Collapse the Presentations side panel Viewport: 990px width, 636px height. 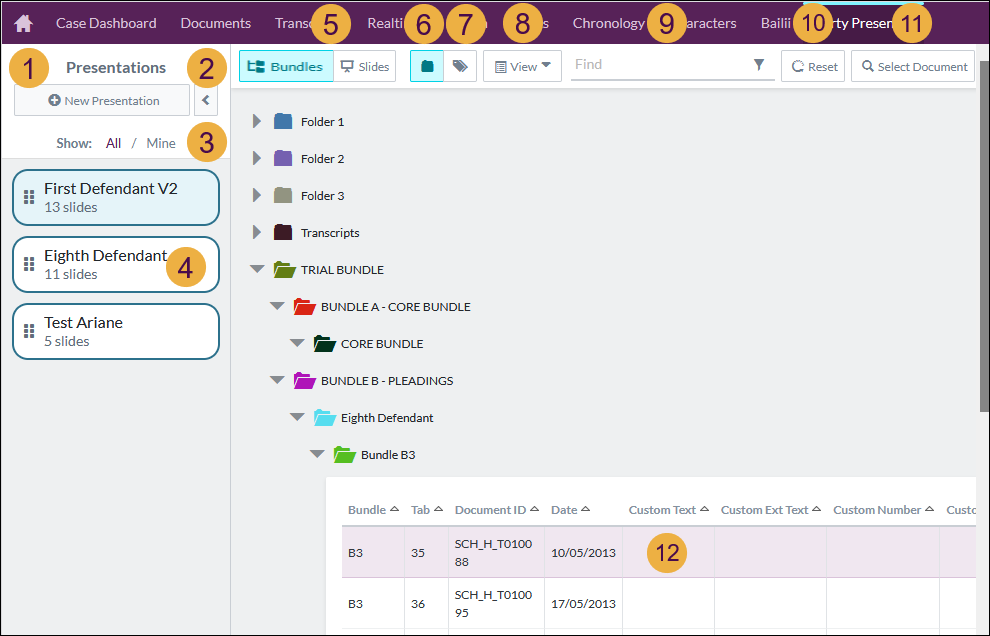pyautogui.click(x=206, y=100)
